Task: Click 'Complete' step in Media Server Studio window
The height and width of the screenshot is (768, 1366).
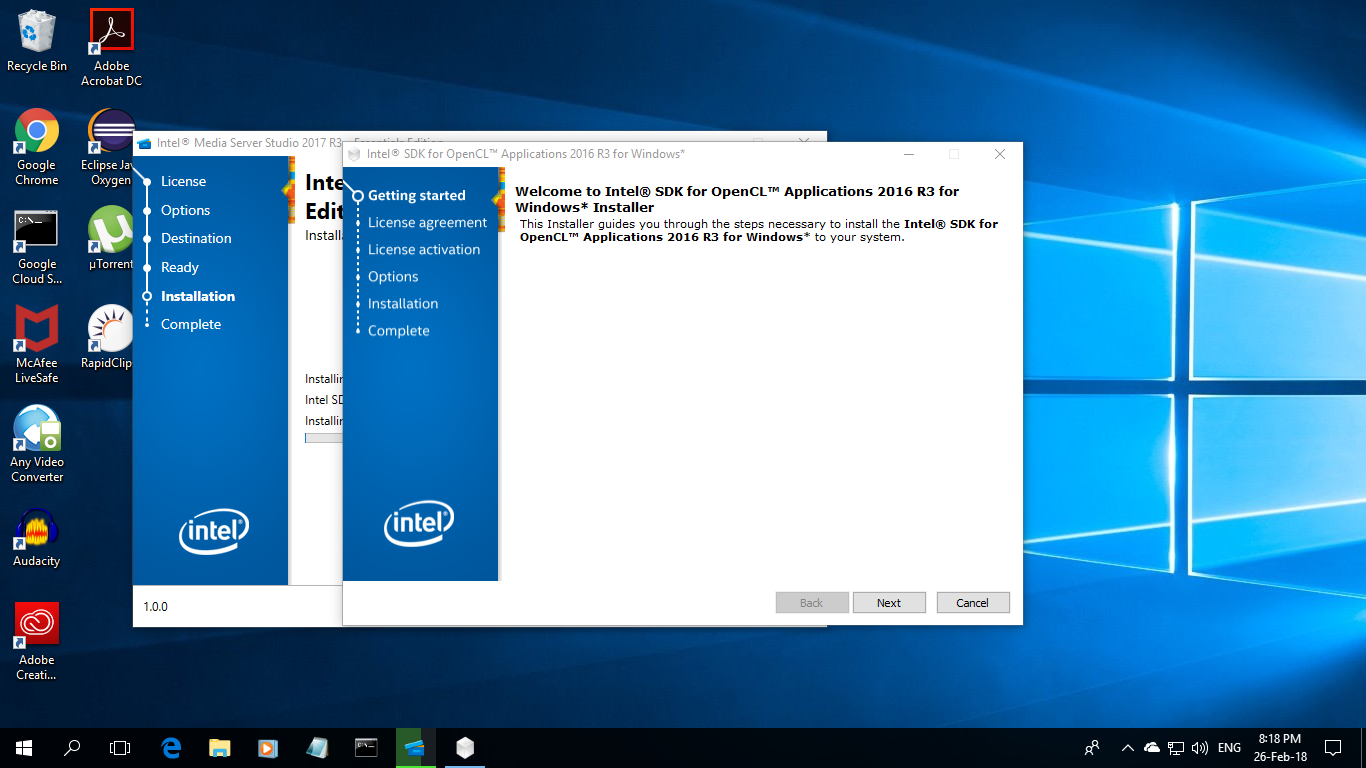Action: click(x=191, y=325)
